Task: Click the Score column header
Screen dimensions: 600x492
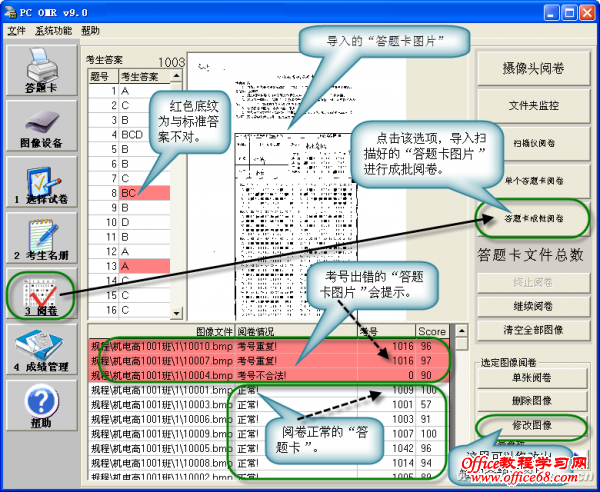Action: point(432,331)
